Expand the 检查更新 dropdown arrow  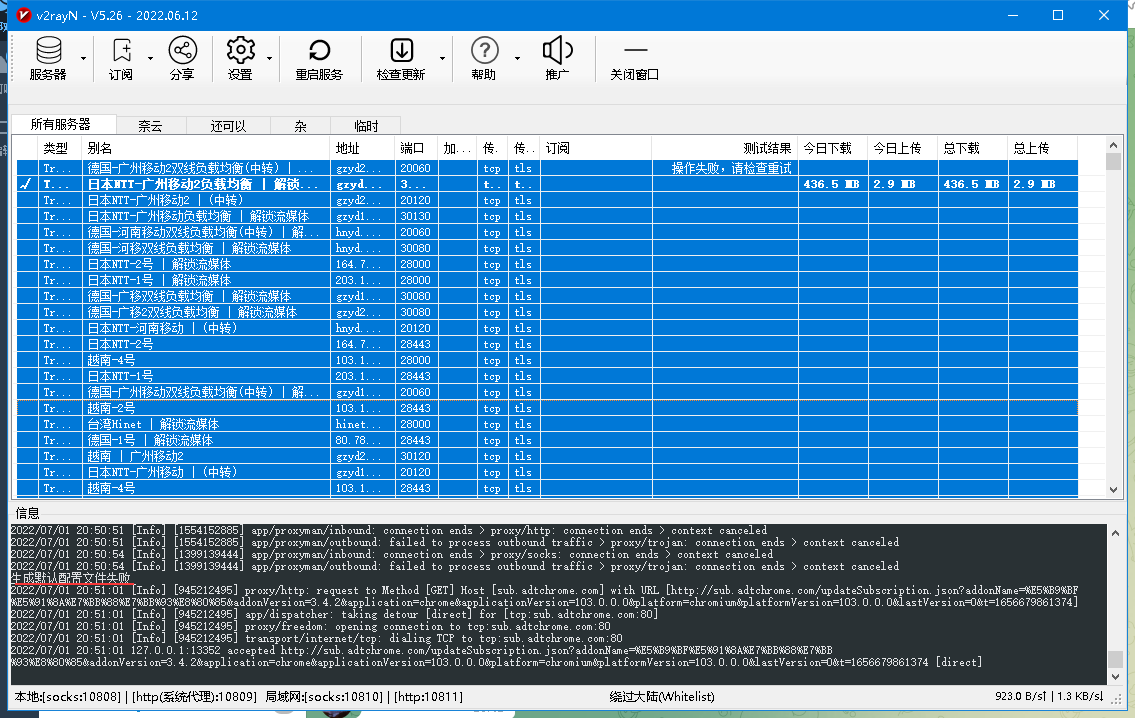tap(442, 58)
